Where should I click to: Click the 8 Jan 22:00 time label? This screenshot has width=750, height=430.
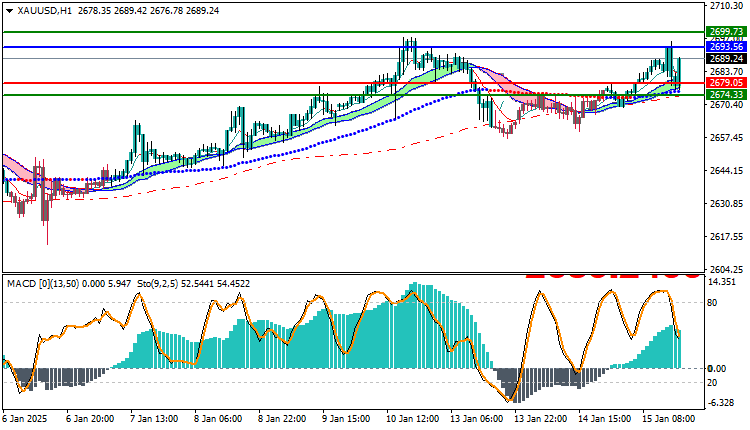coord(282,419)
